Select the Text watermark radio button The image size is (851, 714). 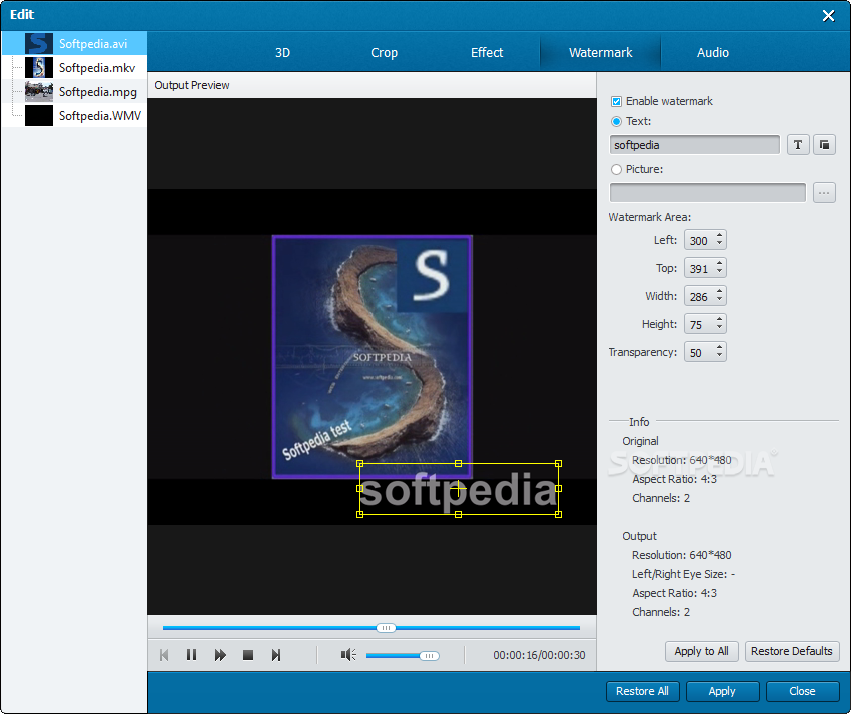click(617, 122)
